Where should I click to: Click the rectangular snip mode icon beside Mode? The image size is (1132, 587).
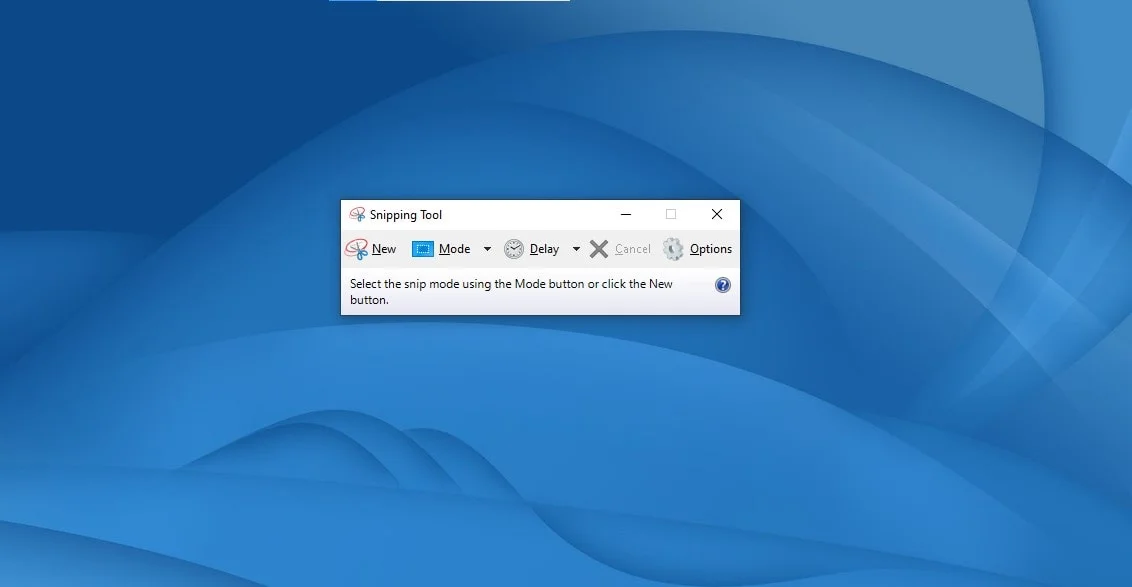coord(421,248)
